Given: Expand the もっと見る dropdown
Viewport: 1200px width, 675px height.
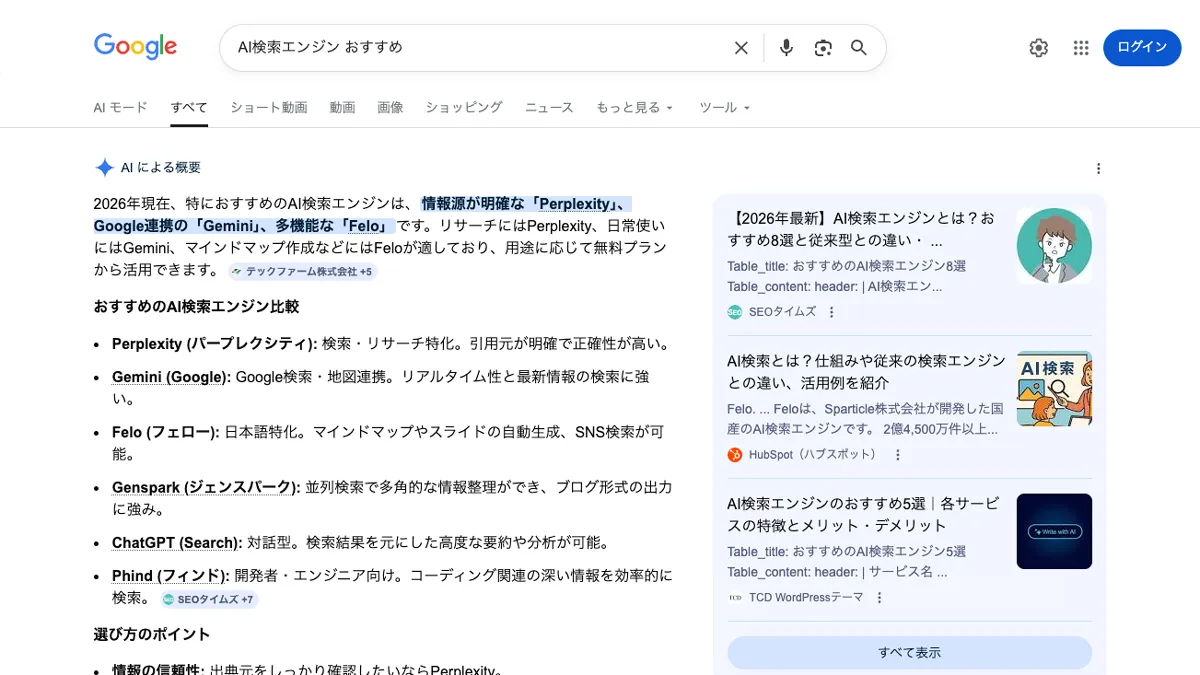Looking at the screenshot, I should click(x=635, y=107).
